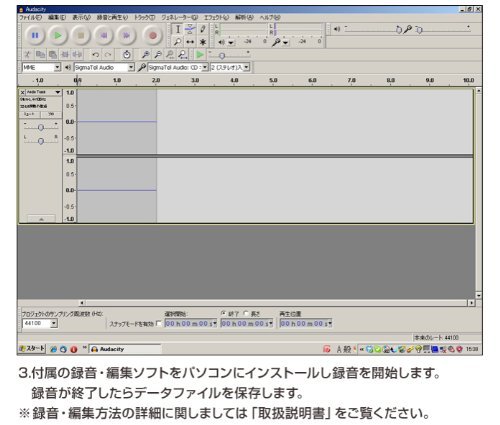Open the 解析(A) menu
The width and height of the screenshot is (500, 425).
pos(244,17)
